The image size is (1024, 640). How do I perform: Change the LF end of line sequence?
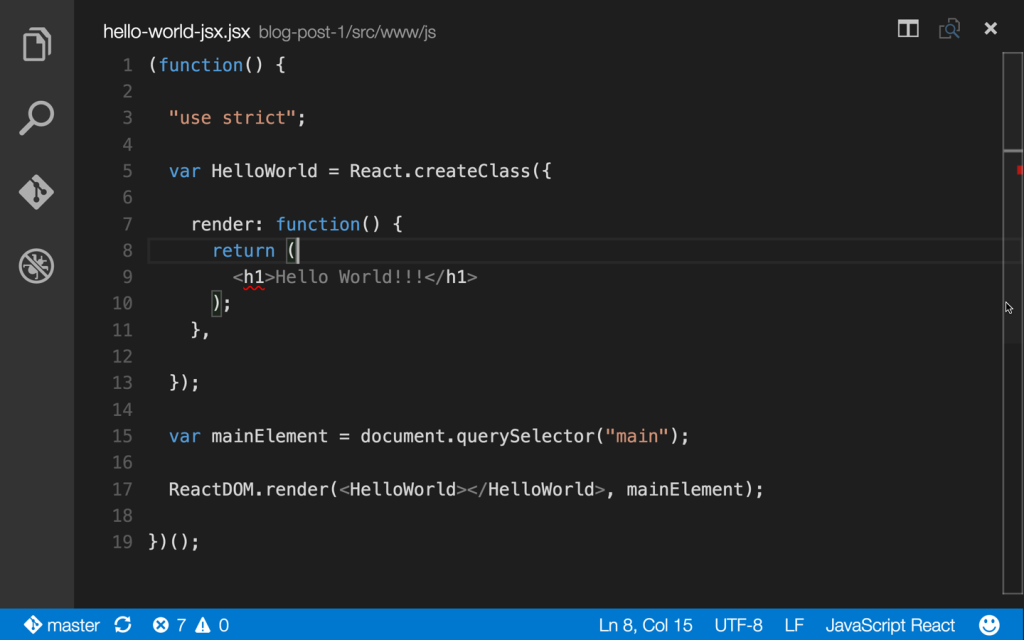793,625
